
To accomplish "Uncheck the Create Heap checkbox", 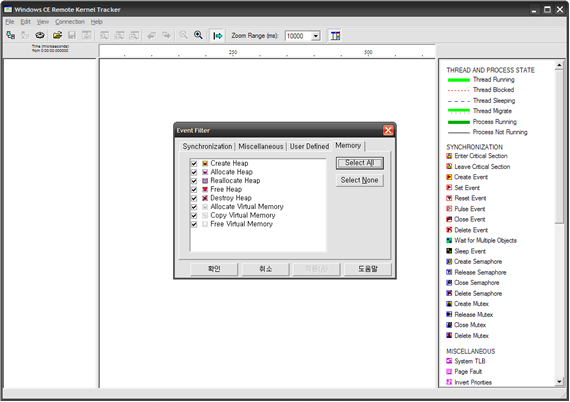I will tap(194, 164).
